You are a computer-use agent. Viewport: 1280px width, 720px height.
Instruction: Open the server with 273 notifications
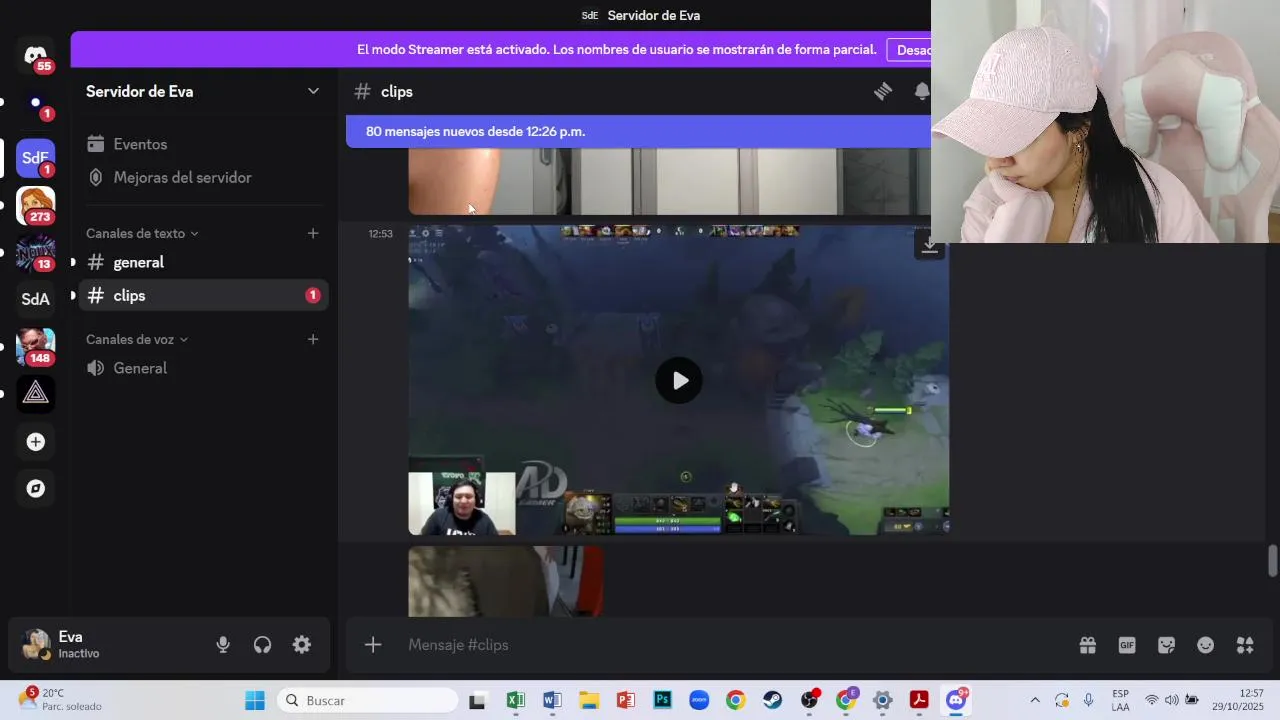36,205
